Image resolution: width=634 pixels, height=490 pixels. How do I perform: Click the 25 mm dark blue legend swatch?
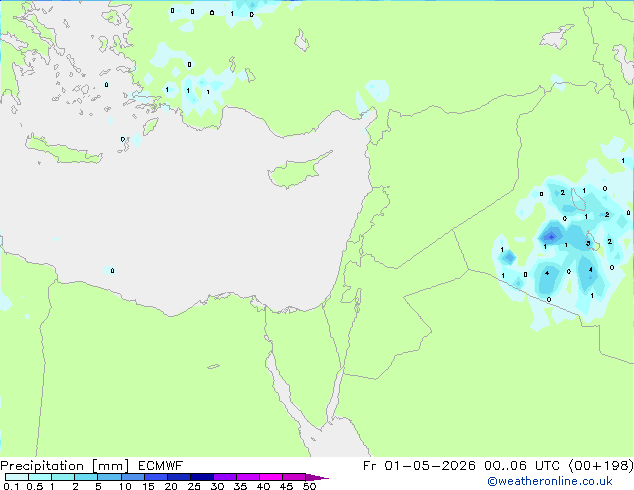(201, 477)
